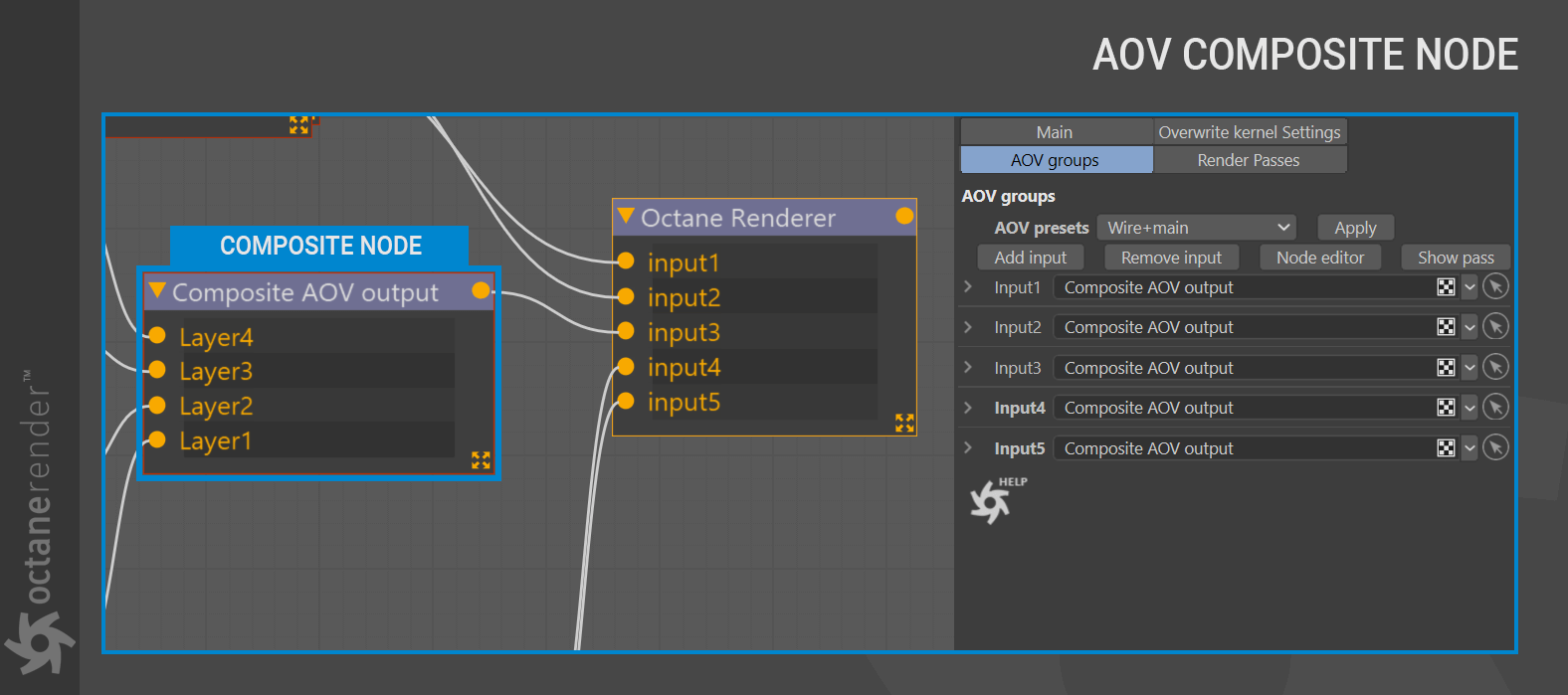Click the Input4 picker arrow circle icon
Viewport: 1568px width, 695px height.
point(1495,408)
